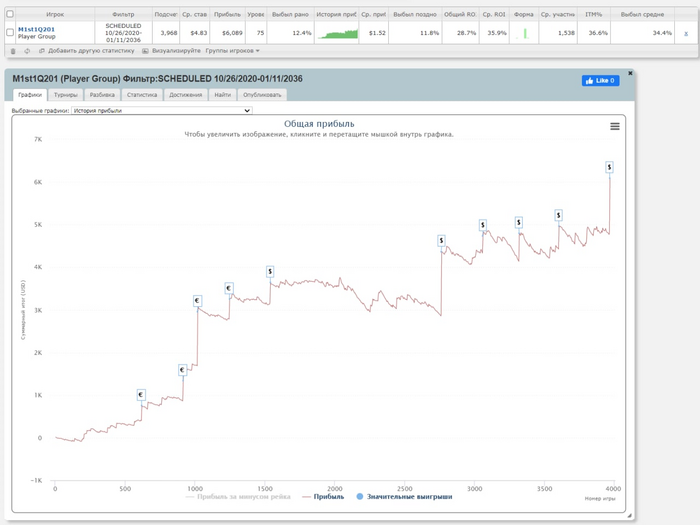The height and width of the screenshot is (525, 700).
Task: Click the euro win marker just below 1K profit
Action: pos(141,395)
